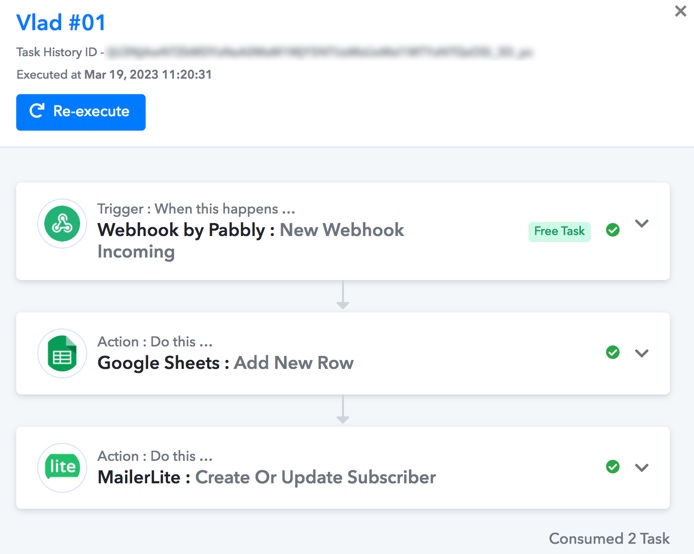Click the Webhook by Pabbly app icon
694x554 pixels.
pos(62,224)
